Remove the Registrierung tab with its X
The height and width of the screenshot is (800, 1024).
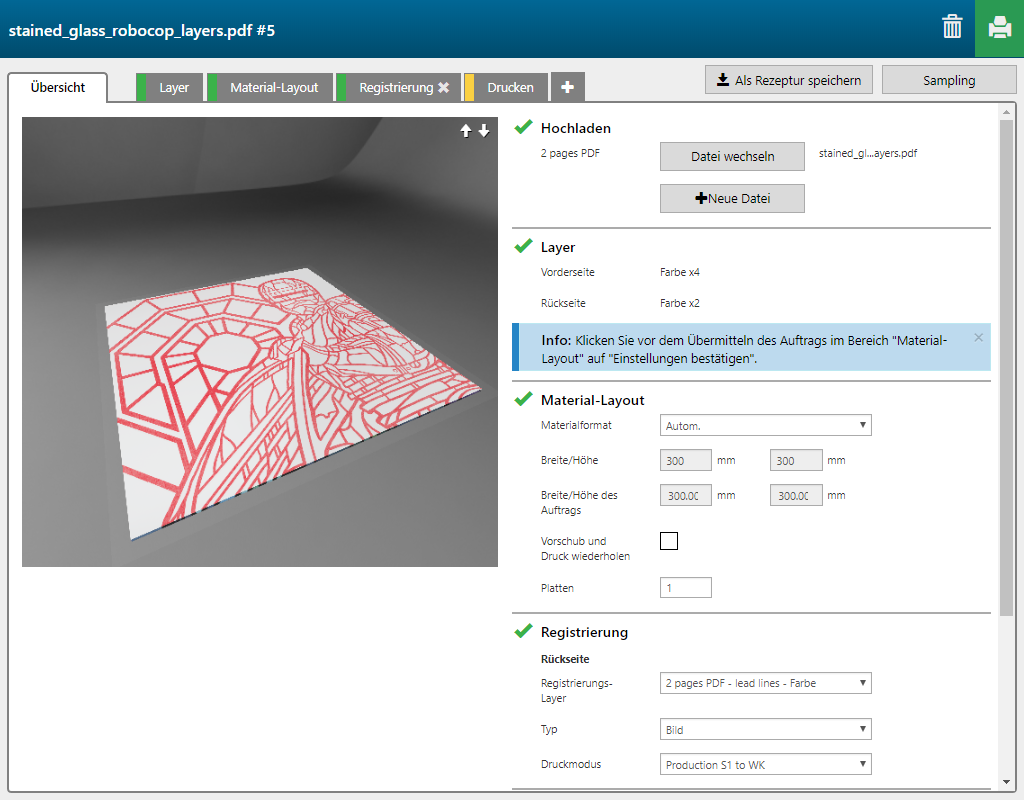pos(443,88)
